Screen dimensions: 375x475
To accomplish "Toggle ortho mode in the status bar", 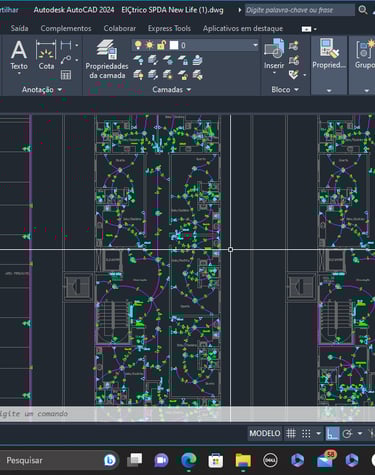I will [332, 433].
